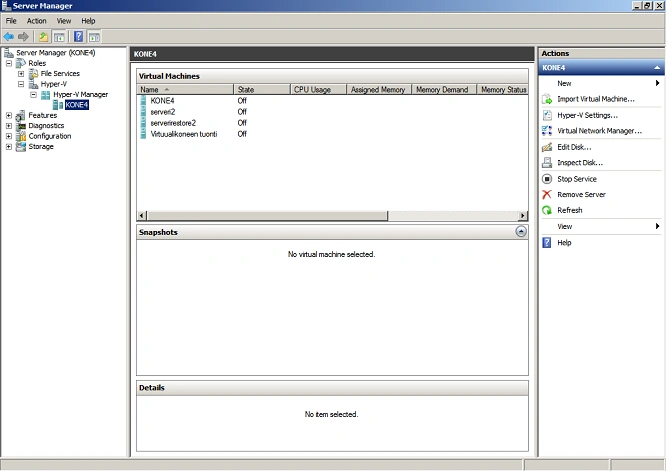Toggle the Show/Hide Action Pane toolbar icon
The height and width of the screenshot is (471, 666).
[94, 37]
